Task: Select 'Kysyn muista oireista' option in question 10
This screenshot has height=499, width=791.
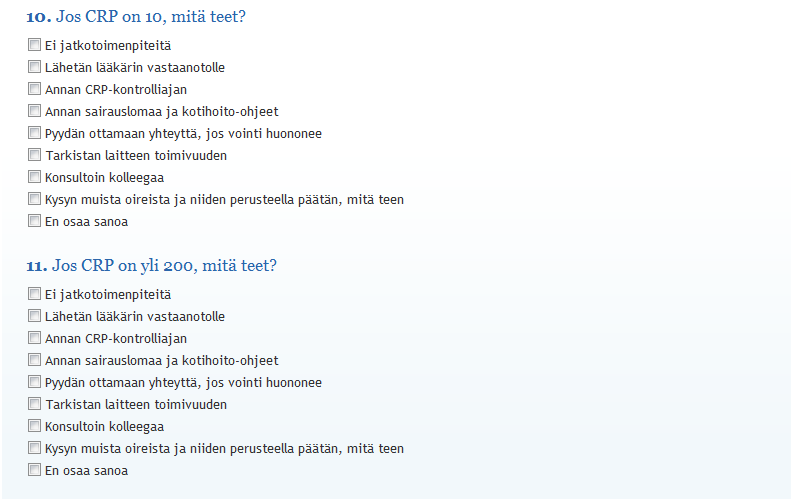Action: click(x=34, y=198)
